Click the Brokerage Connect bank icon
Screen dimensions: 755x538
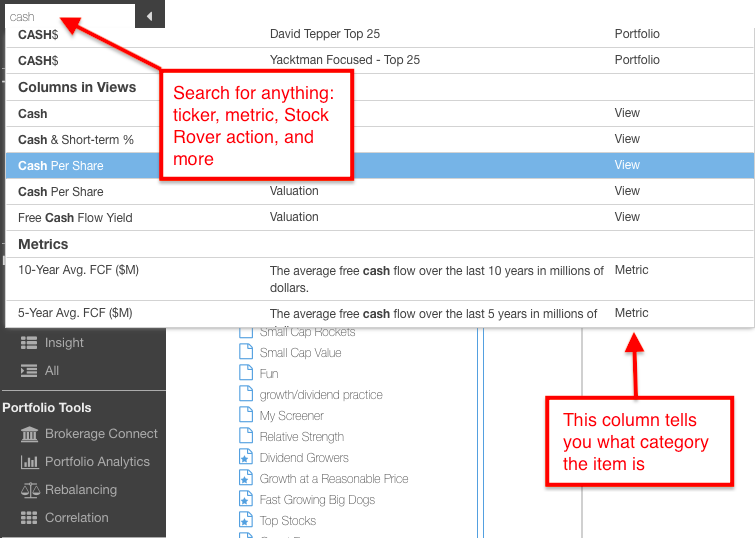pyautogui.click(x=29, y=434)
